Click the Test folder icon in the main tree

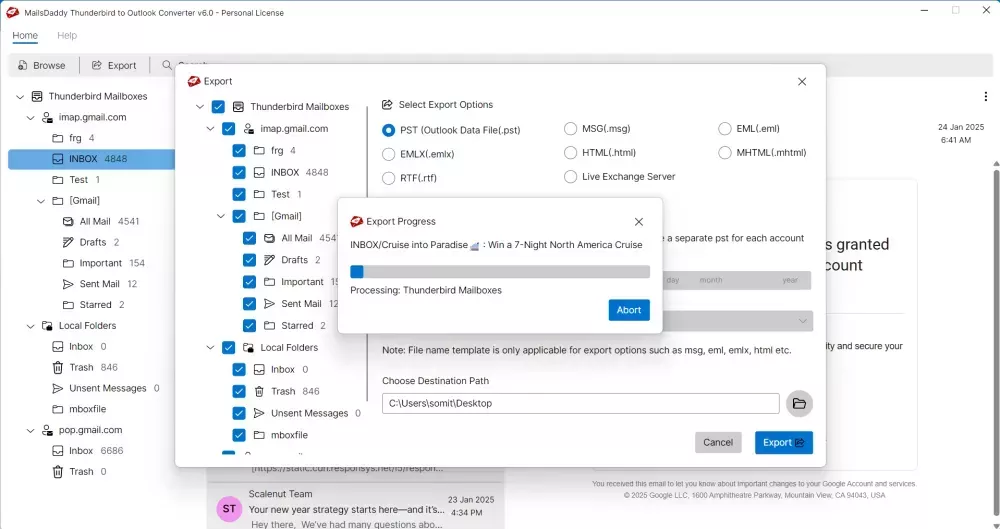point(57,180)
